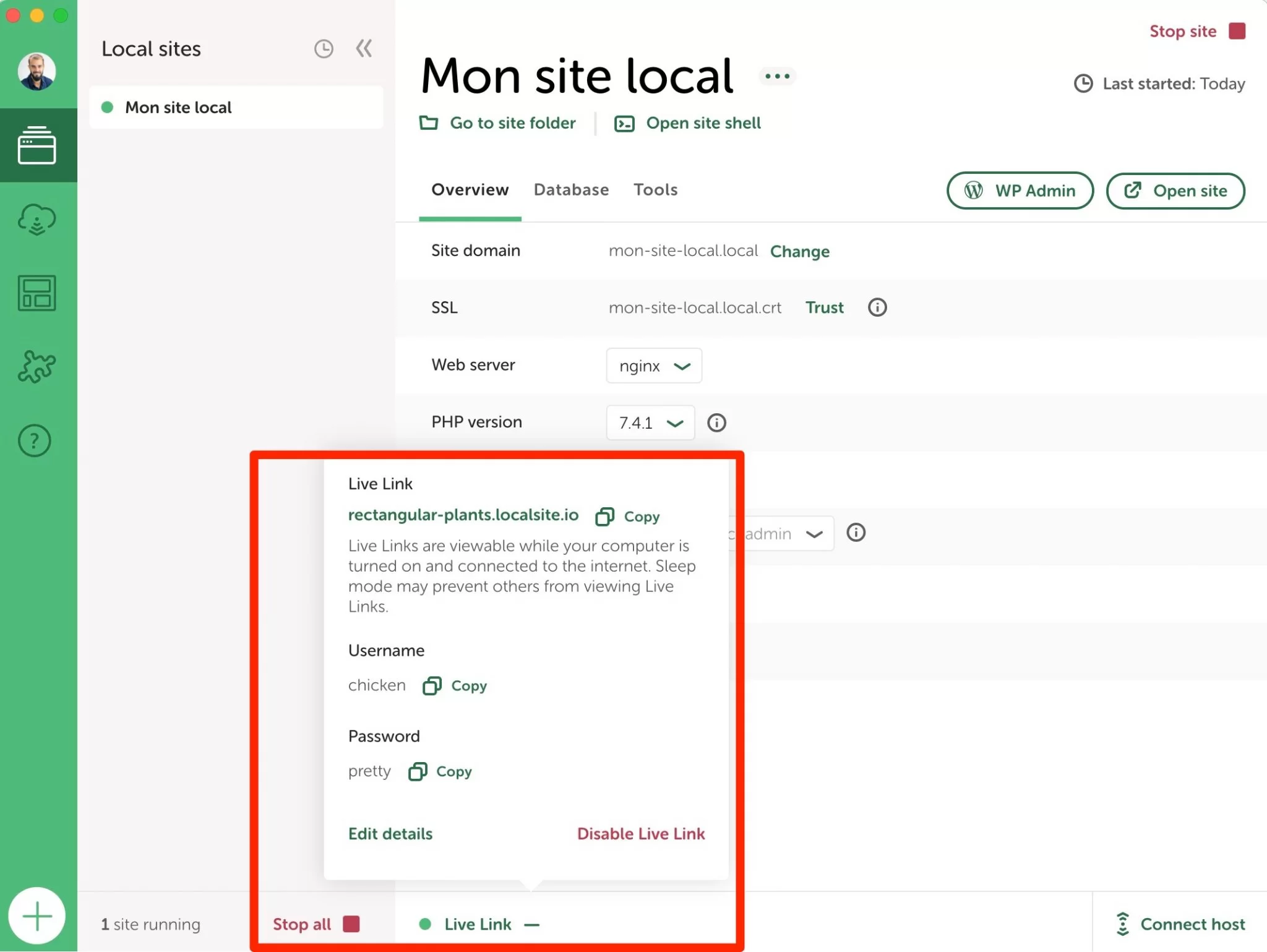Expand the nginx web server dropdown

click(654, 366)
